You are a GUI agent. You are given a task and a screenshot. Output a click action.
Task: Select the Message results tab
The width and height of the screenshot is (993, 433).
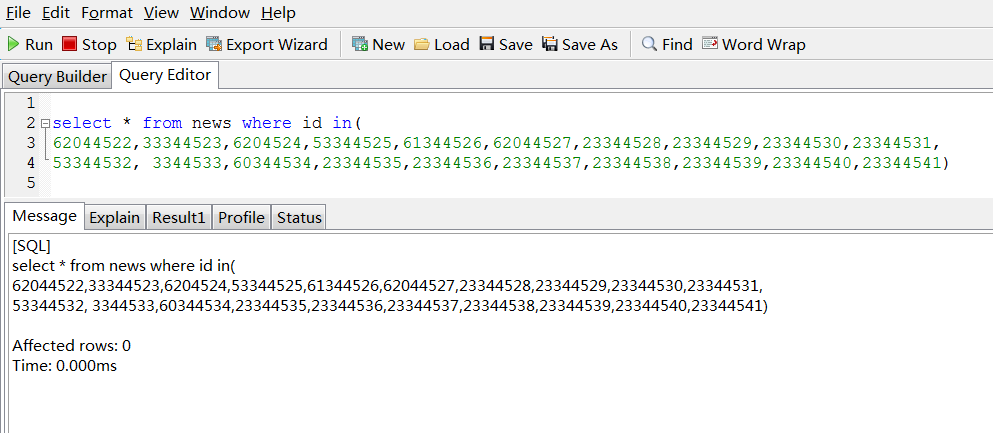click(x=44, y=216)
